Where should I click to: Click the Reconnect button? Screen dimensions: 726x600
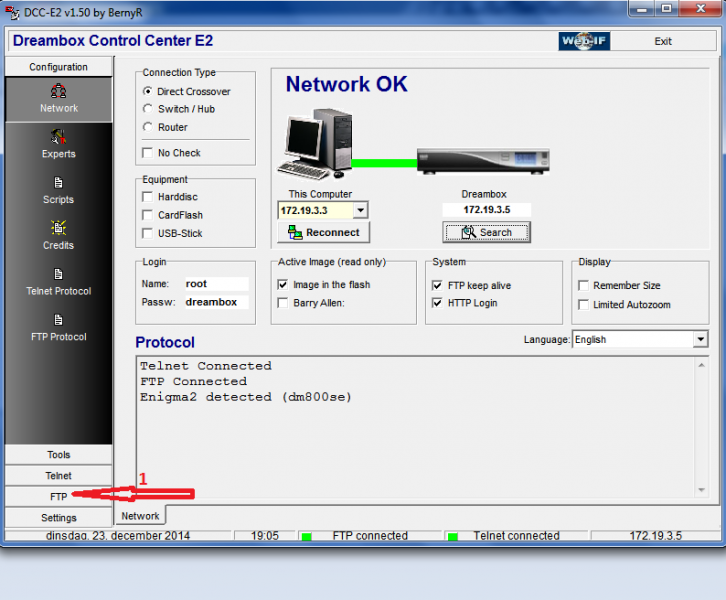[x=323, y=232]
